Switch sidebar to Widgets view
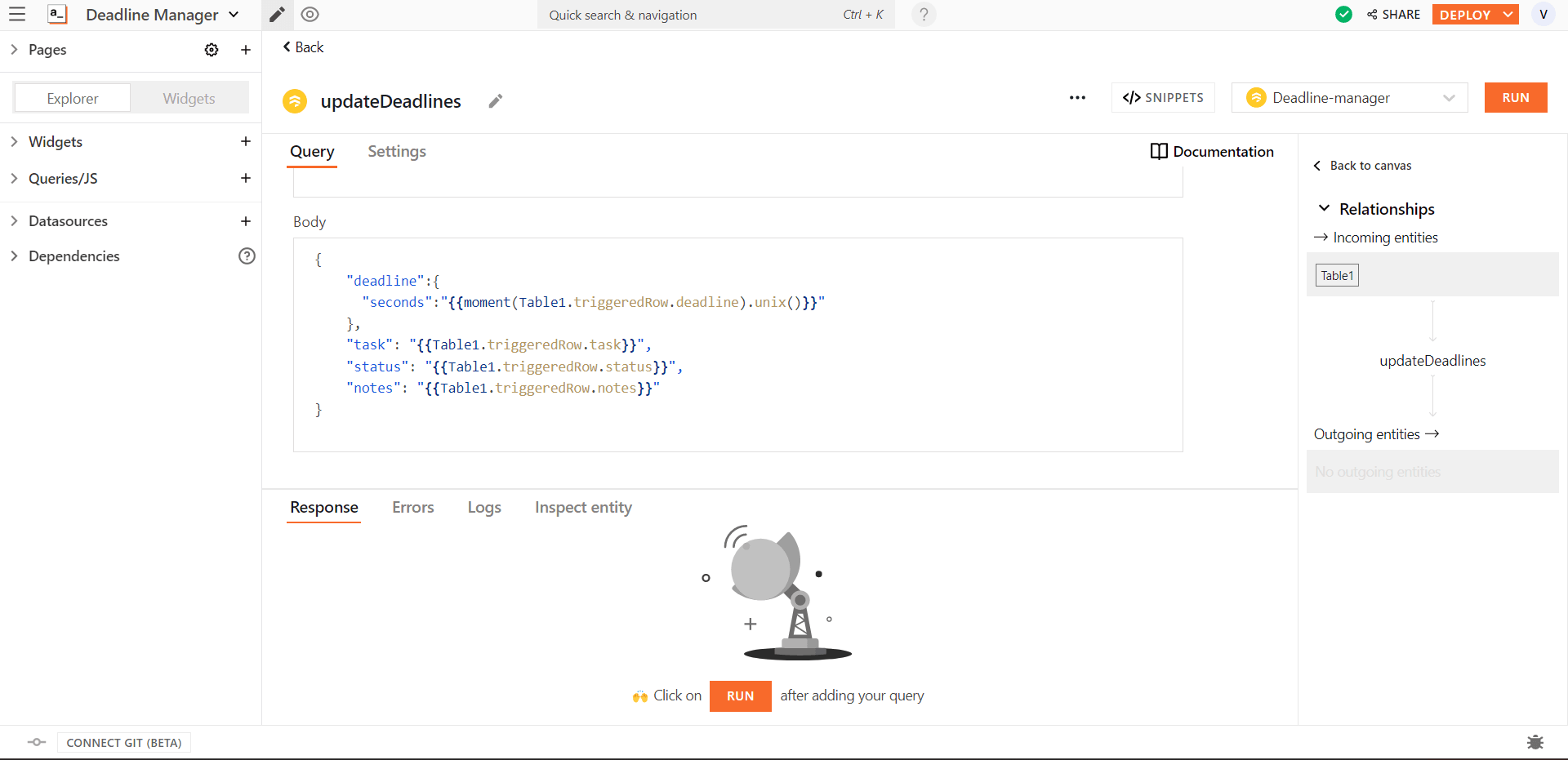 pos(189,98)
